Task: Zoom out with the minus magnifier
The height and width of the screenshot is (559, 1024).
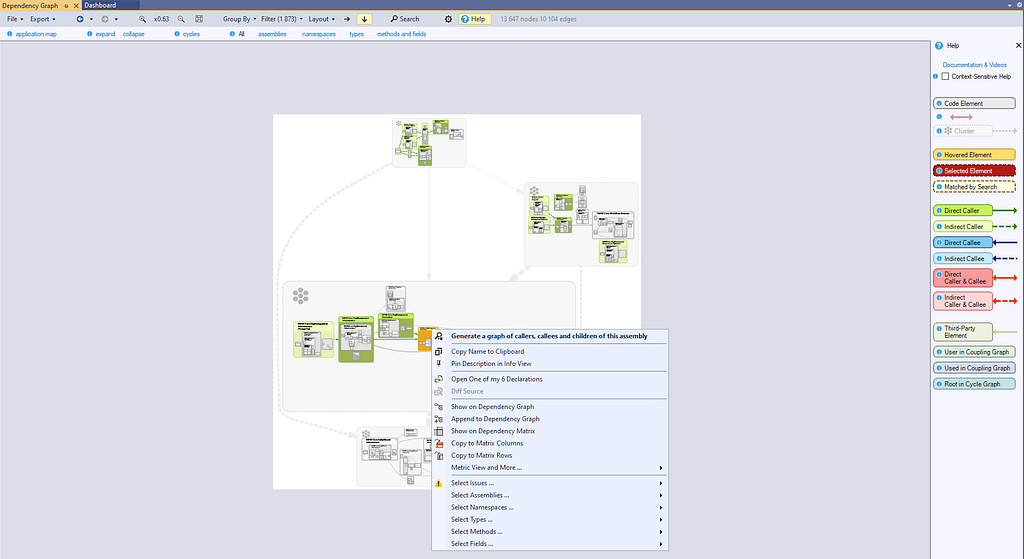Action: tap(182, 19)
